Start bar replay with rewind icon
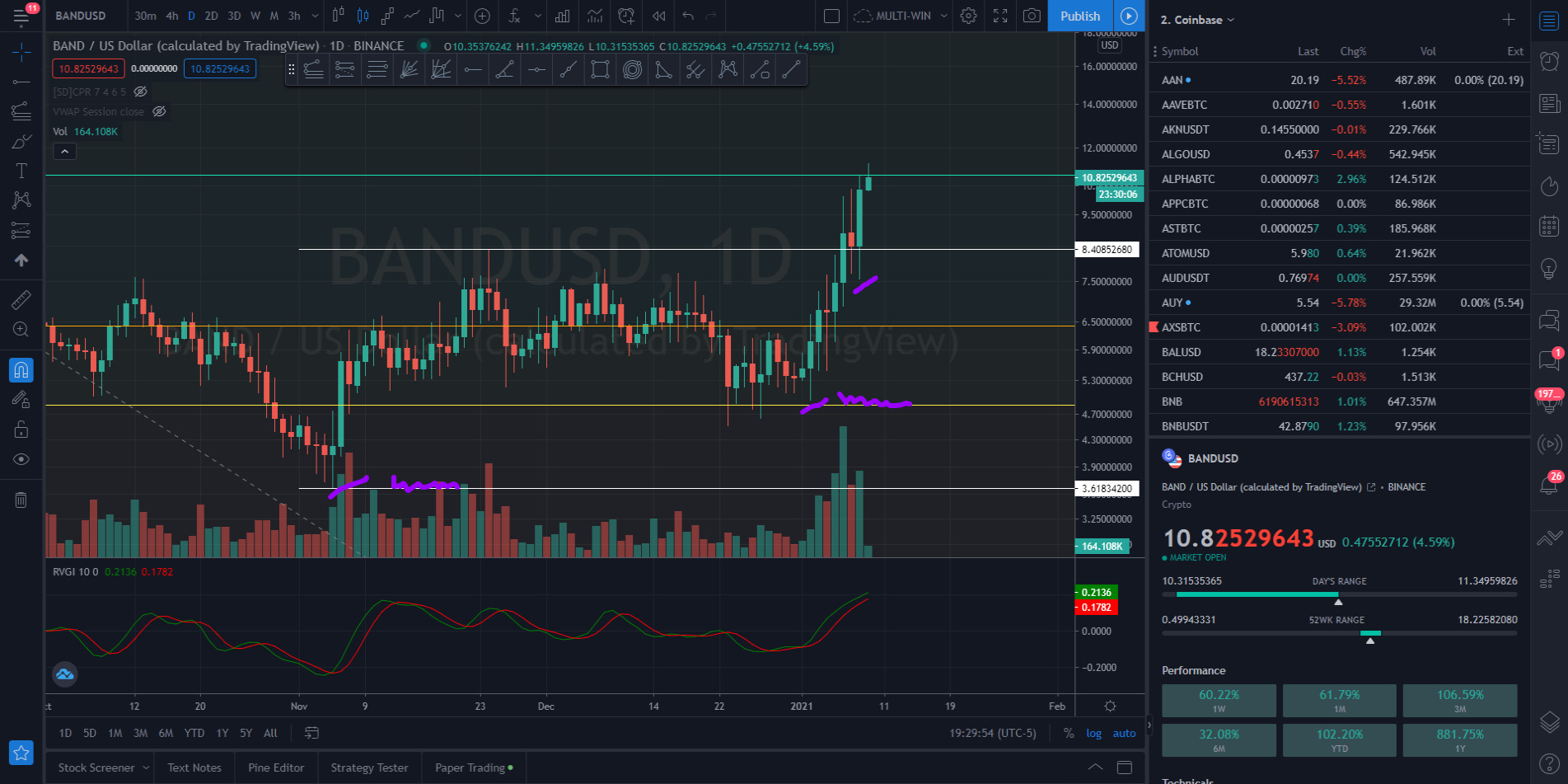 (x=659, y=16)
